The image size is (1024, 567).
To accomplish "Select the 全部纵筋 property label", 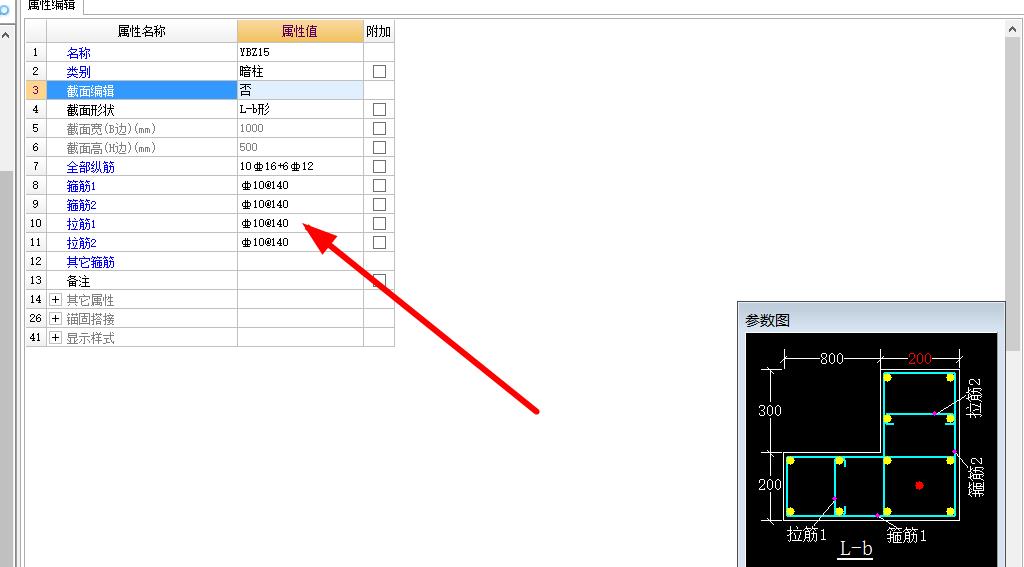I will click(x=90, y=167).
